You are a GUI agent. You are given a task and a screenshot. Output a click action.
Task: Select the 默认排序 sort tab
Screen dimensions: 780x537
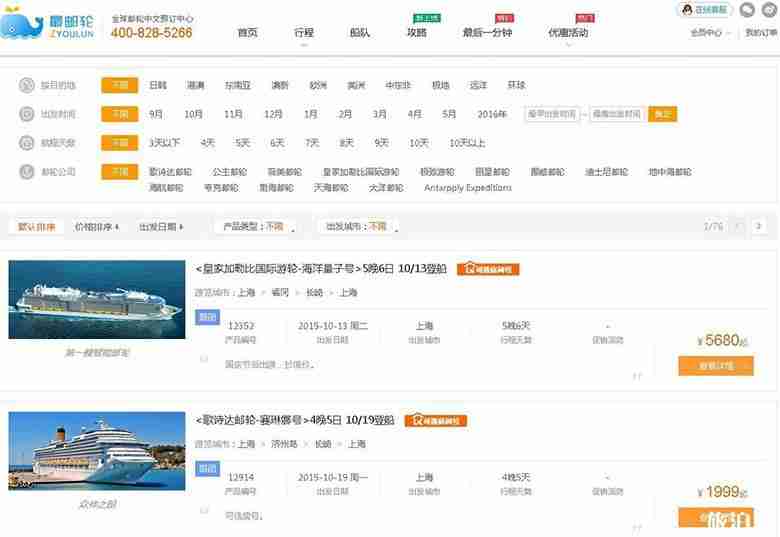37,227
